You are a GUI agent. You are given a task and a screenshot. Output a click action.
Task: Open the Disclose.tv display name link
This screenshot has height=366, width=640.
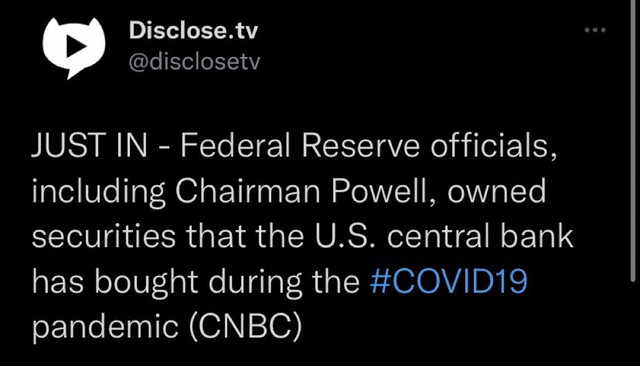193,30
